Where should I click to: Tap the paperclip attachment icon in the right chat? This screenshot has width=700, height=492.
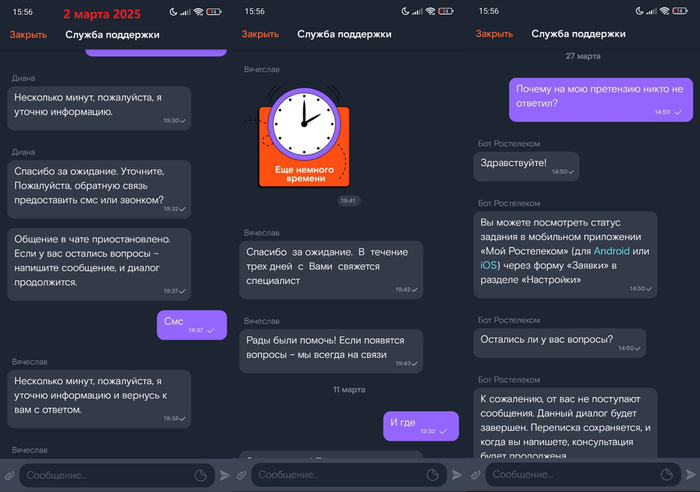[x=472, y=476]
